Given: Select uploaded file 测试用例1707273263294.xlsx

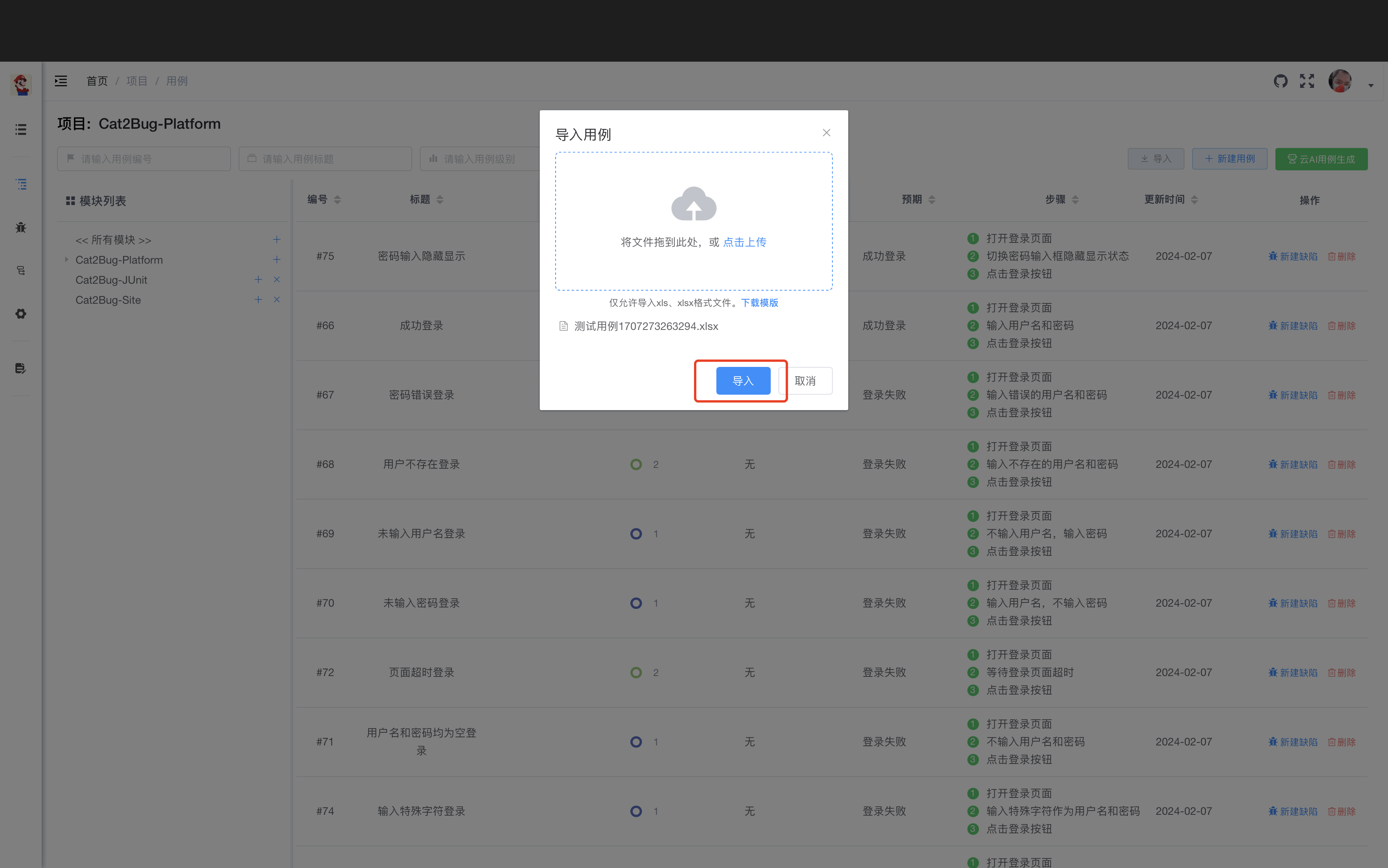Looking at the screenshot, I should tap(646, 326).
